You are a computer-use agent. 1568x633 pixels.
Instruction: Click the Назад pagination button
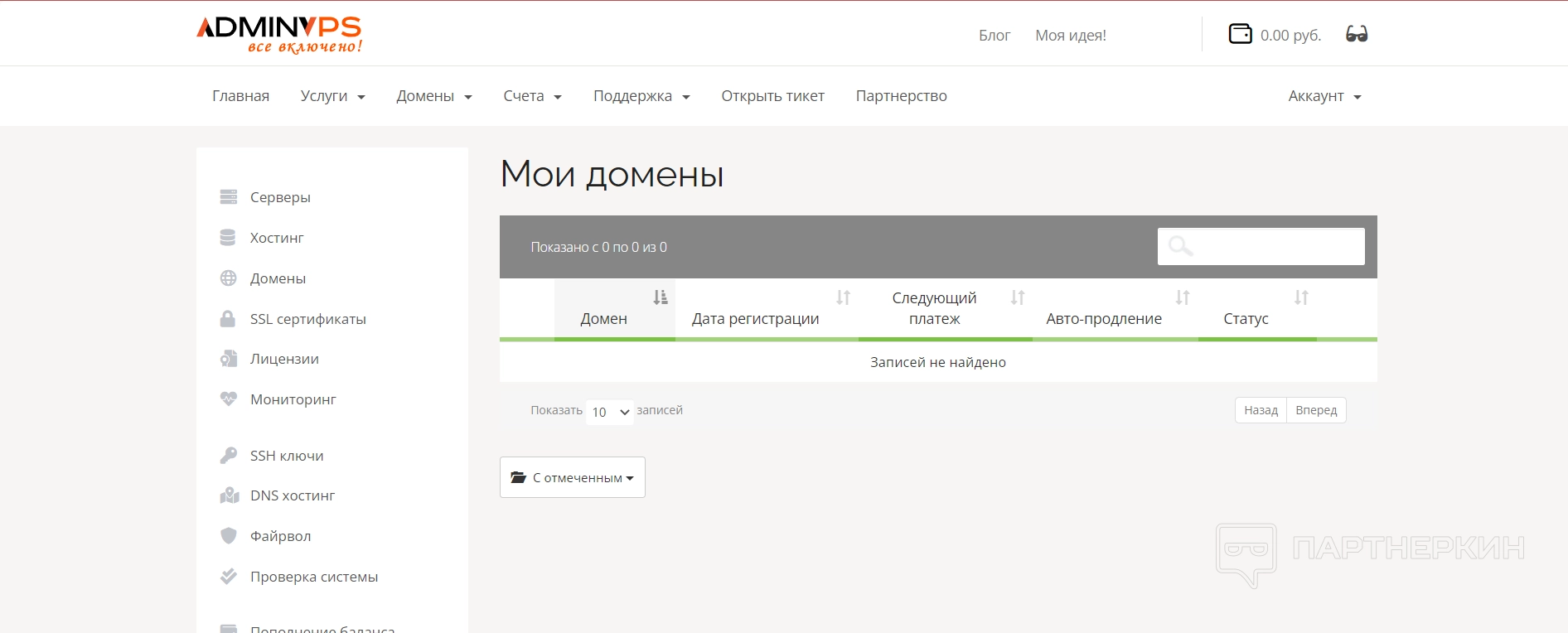tap(1261, 410)
